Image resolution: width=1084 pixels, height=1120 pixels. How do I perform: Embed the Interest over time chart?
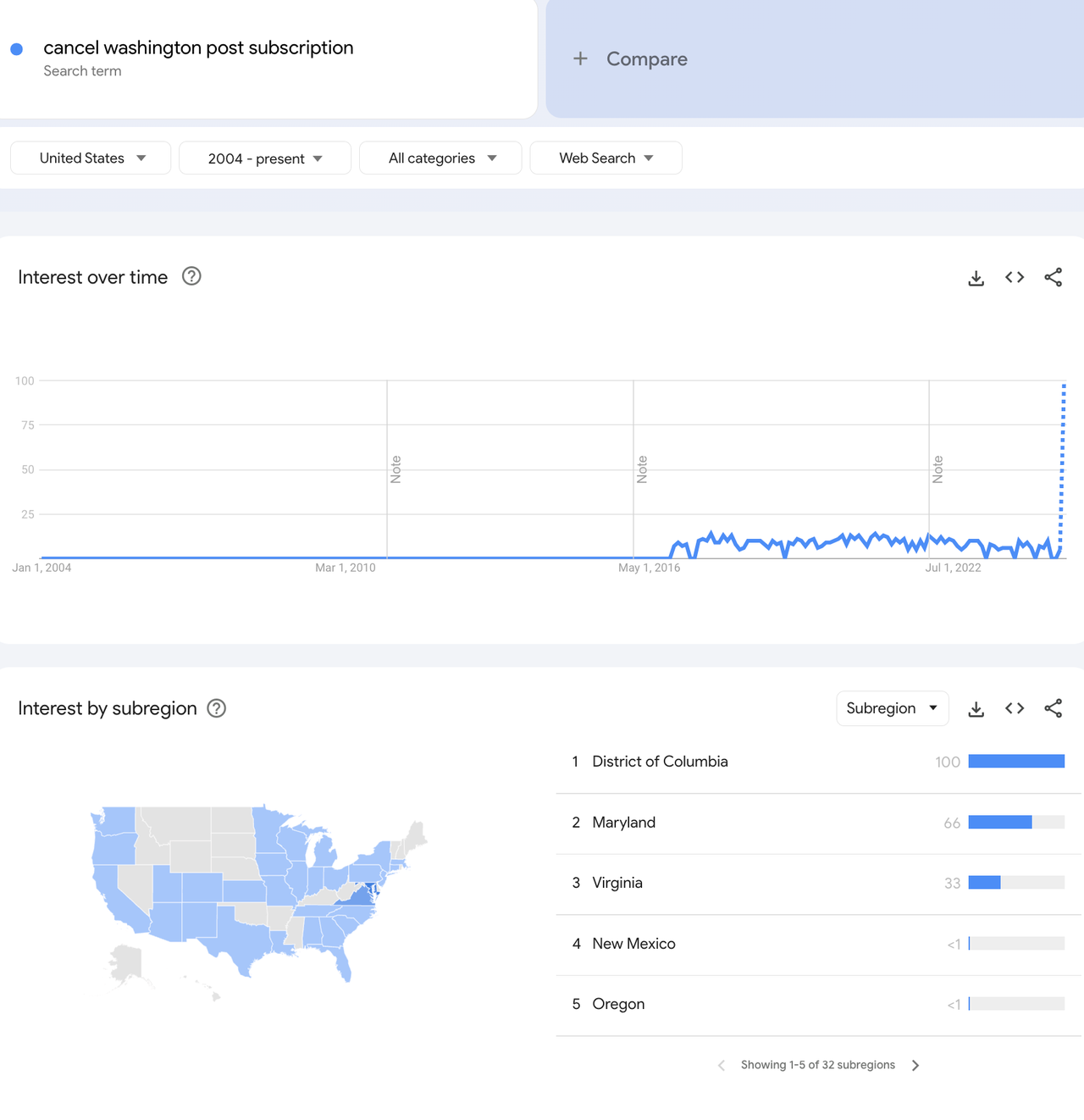click(1015, 278)
